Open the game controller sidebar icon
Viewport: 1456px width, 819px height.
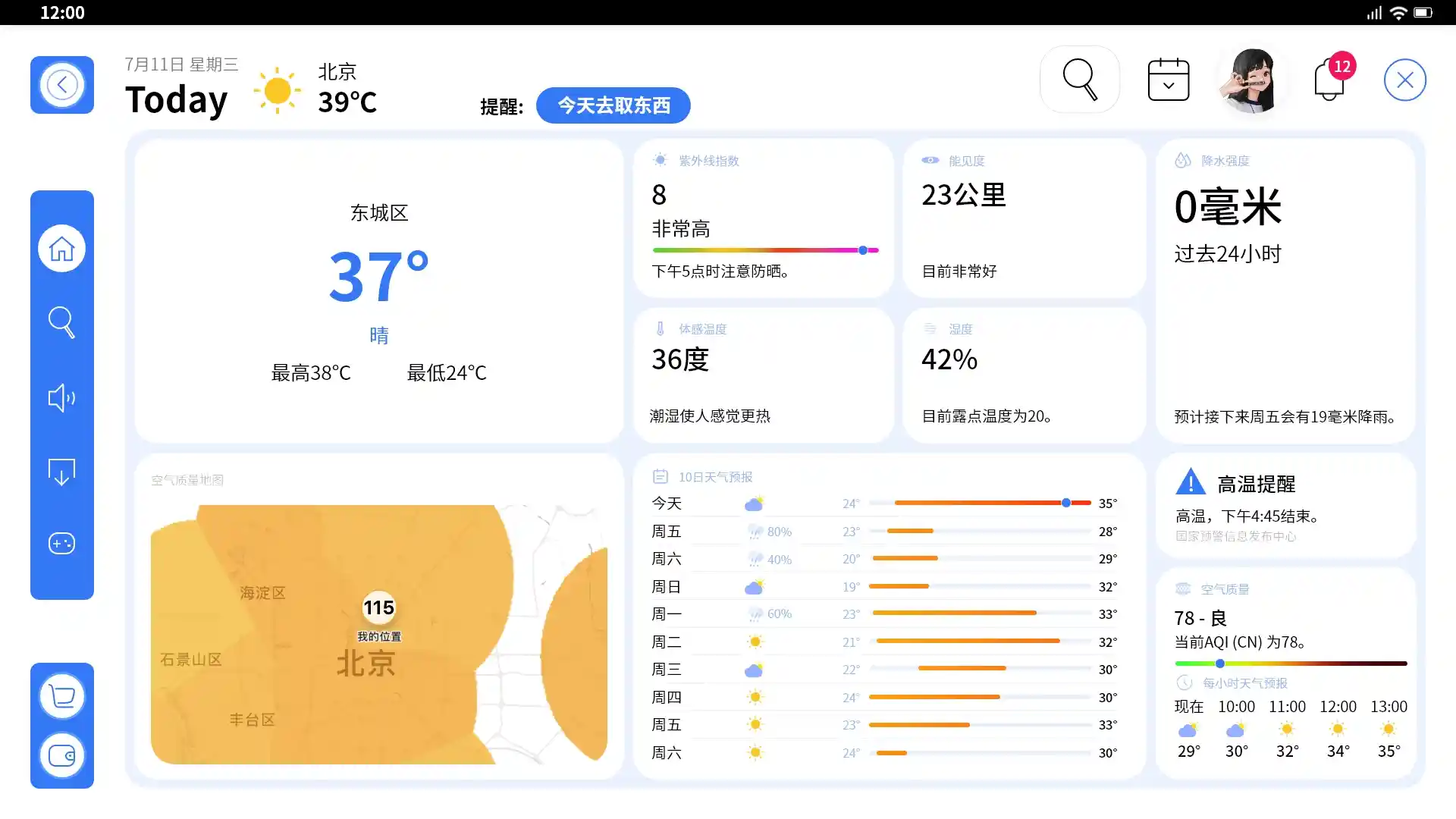61,544
